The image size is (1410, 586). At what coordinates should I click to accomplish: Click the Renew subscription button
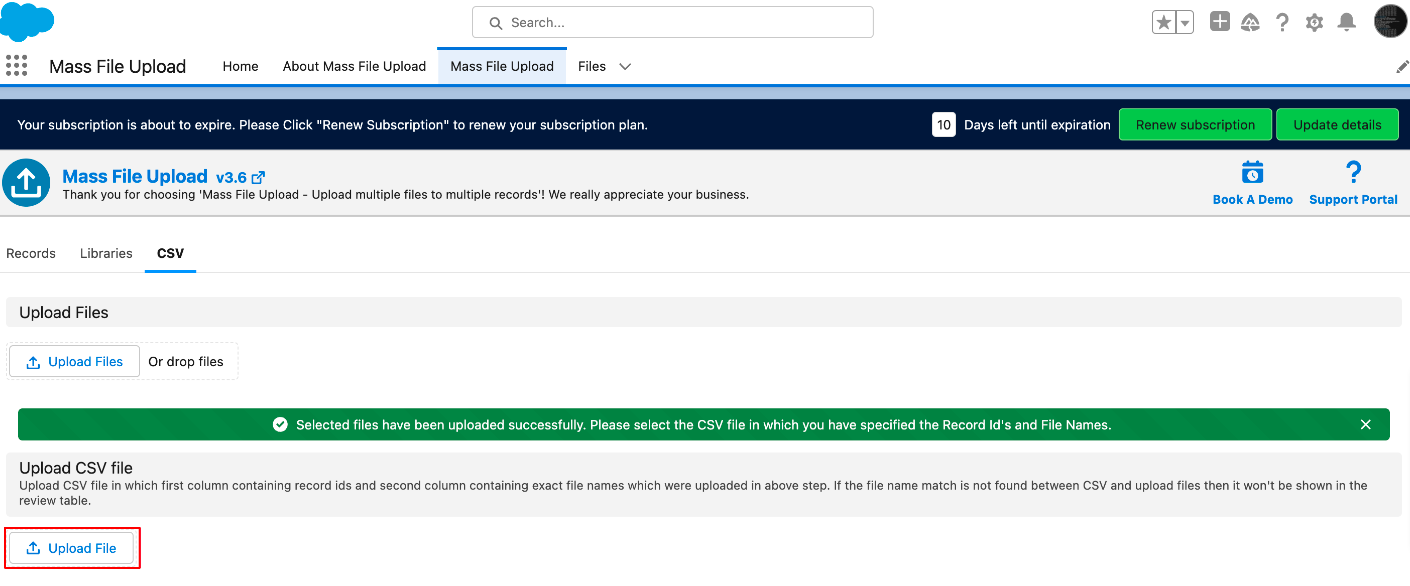[x=1195, y=125]
